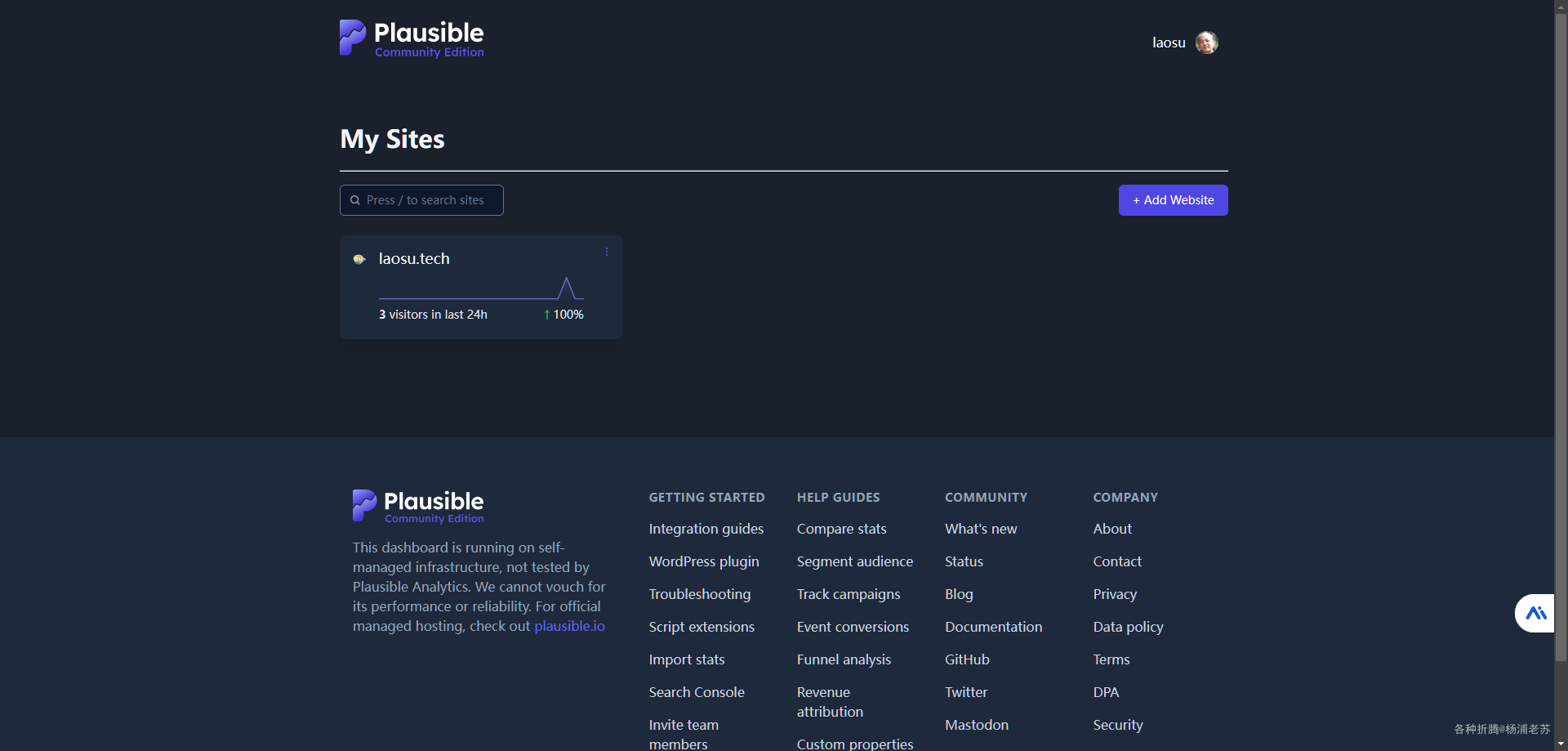Click the Plausible logo in the header
1568x751 pixels.
(412, 38)
